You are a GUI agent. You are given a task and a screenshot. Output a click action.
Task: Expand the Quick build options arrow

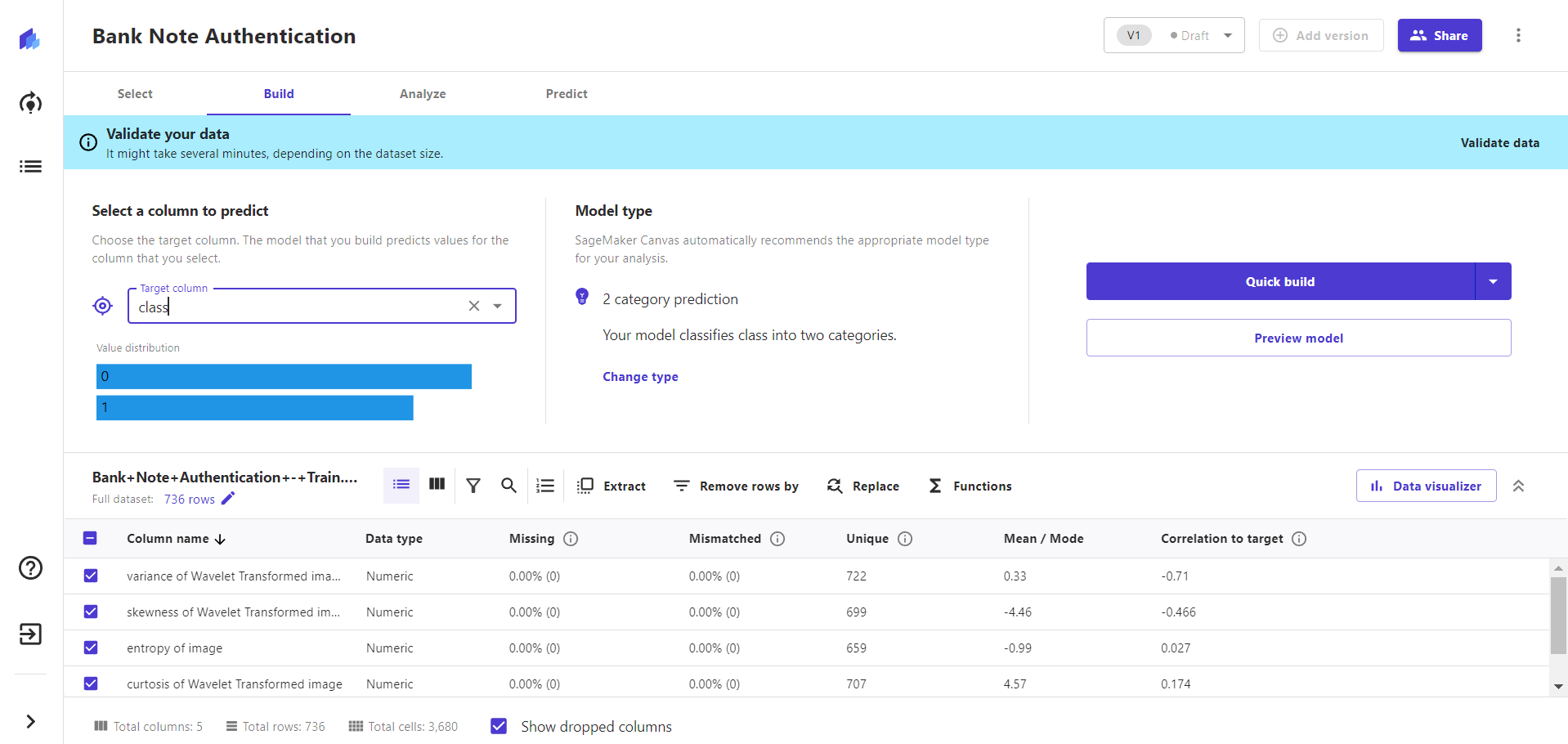click(1494, 281)
